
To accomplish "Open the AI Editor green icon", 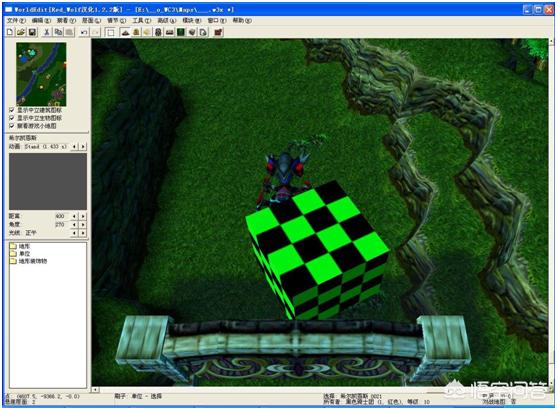I will tap(181, 32).
